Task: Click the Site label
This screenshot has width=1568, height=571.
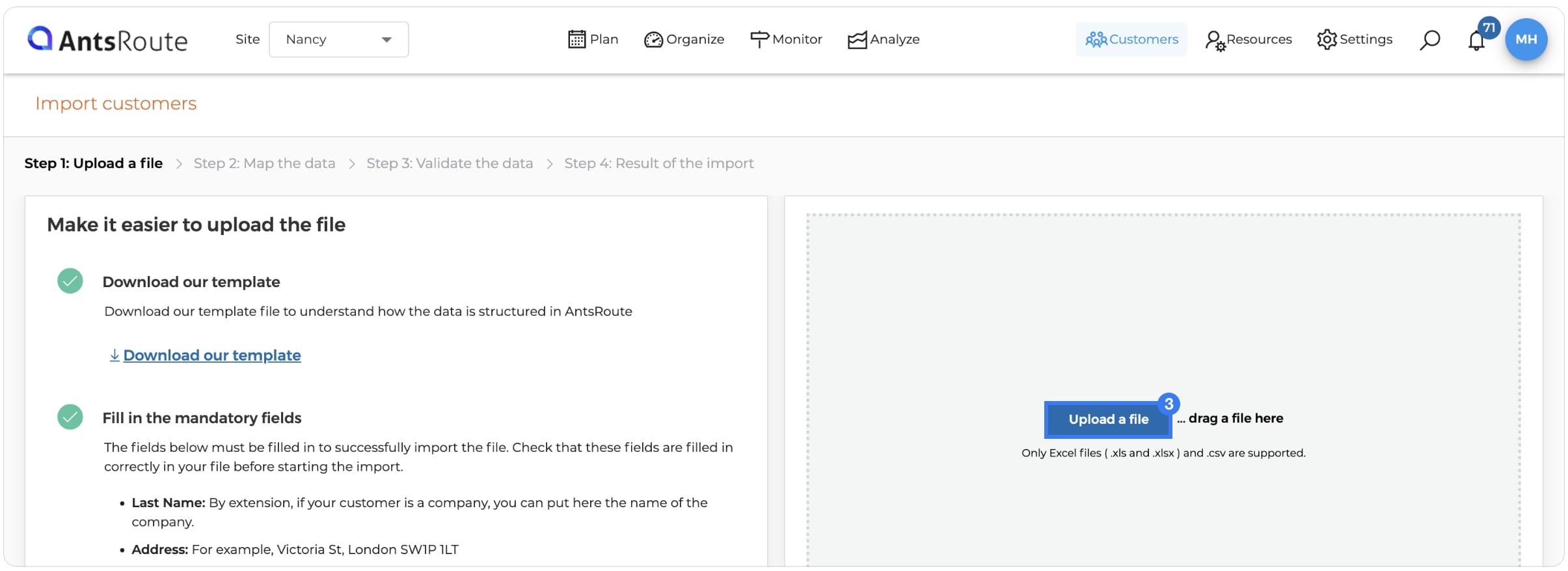Action: pos(247,40)
